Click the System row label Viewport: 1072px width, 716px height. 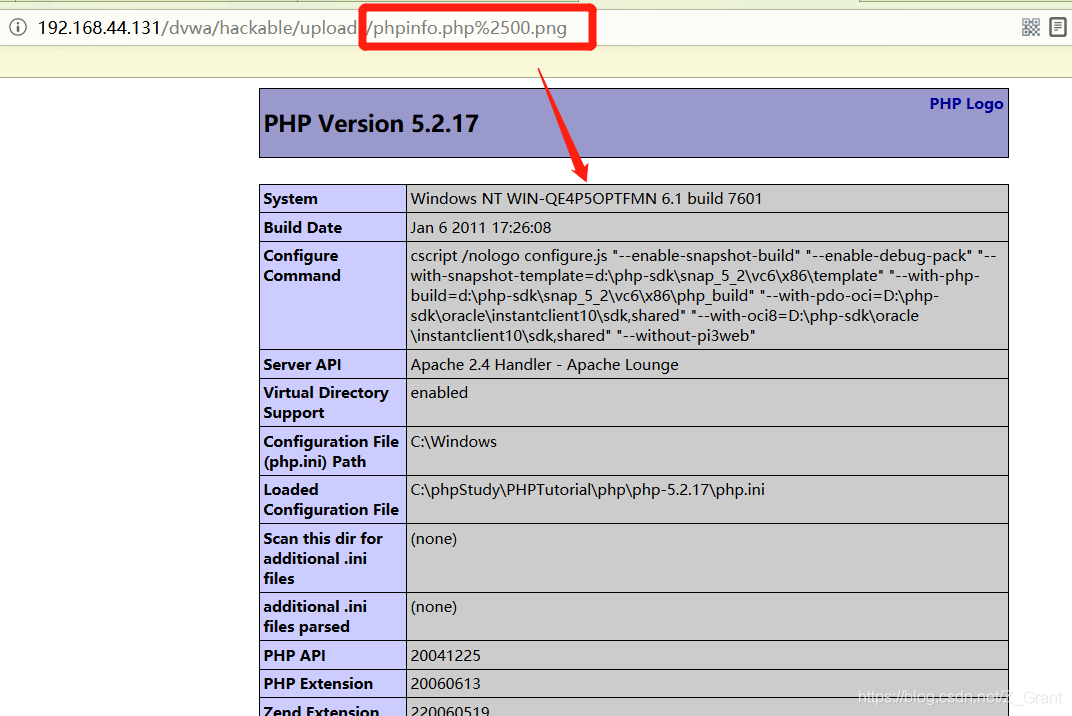[291, 199]
